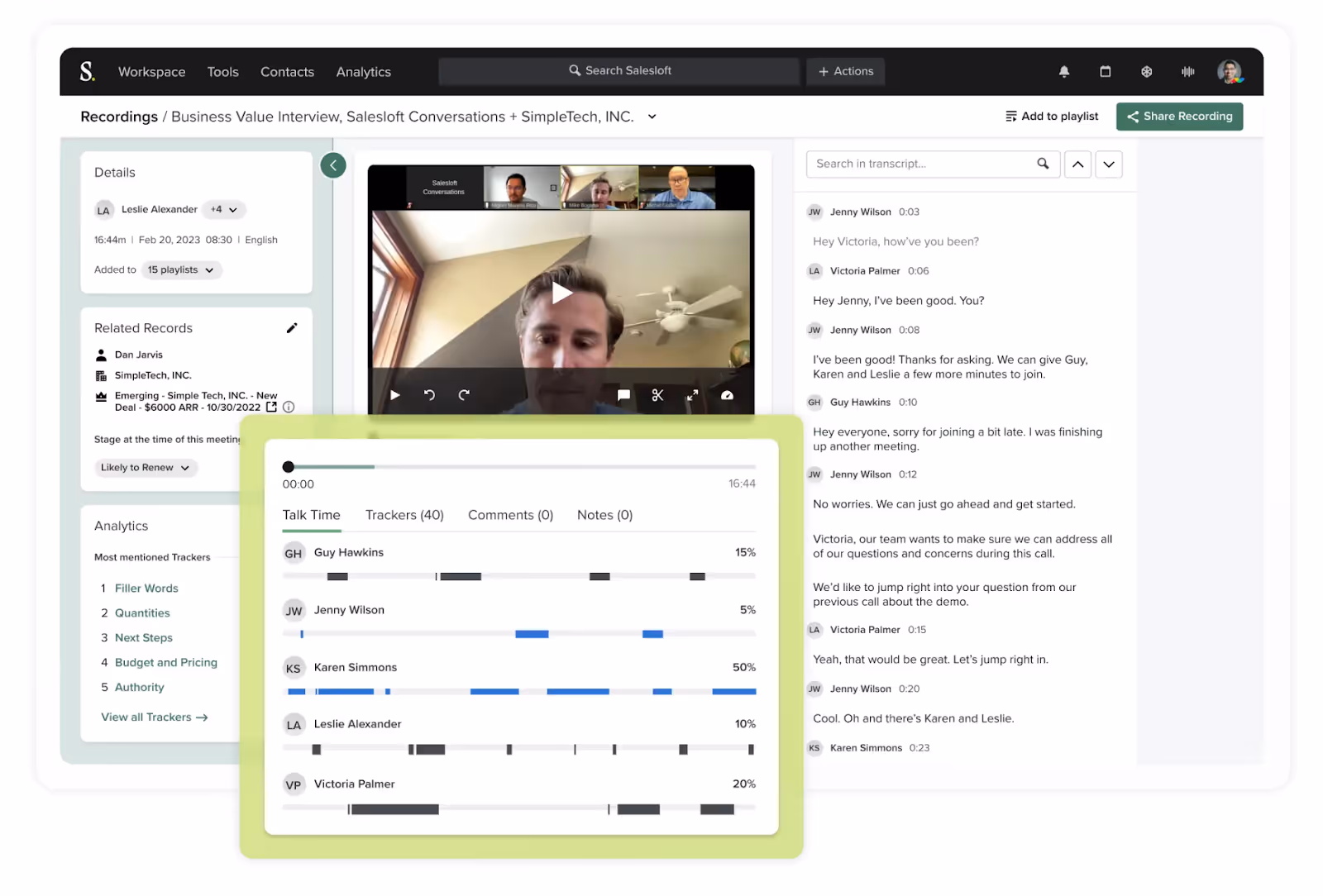Open the Contacts menu
The height and width of the screenshot is (896, 1323).
[x=287, y=72]
